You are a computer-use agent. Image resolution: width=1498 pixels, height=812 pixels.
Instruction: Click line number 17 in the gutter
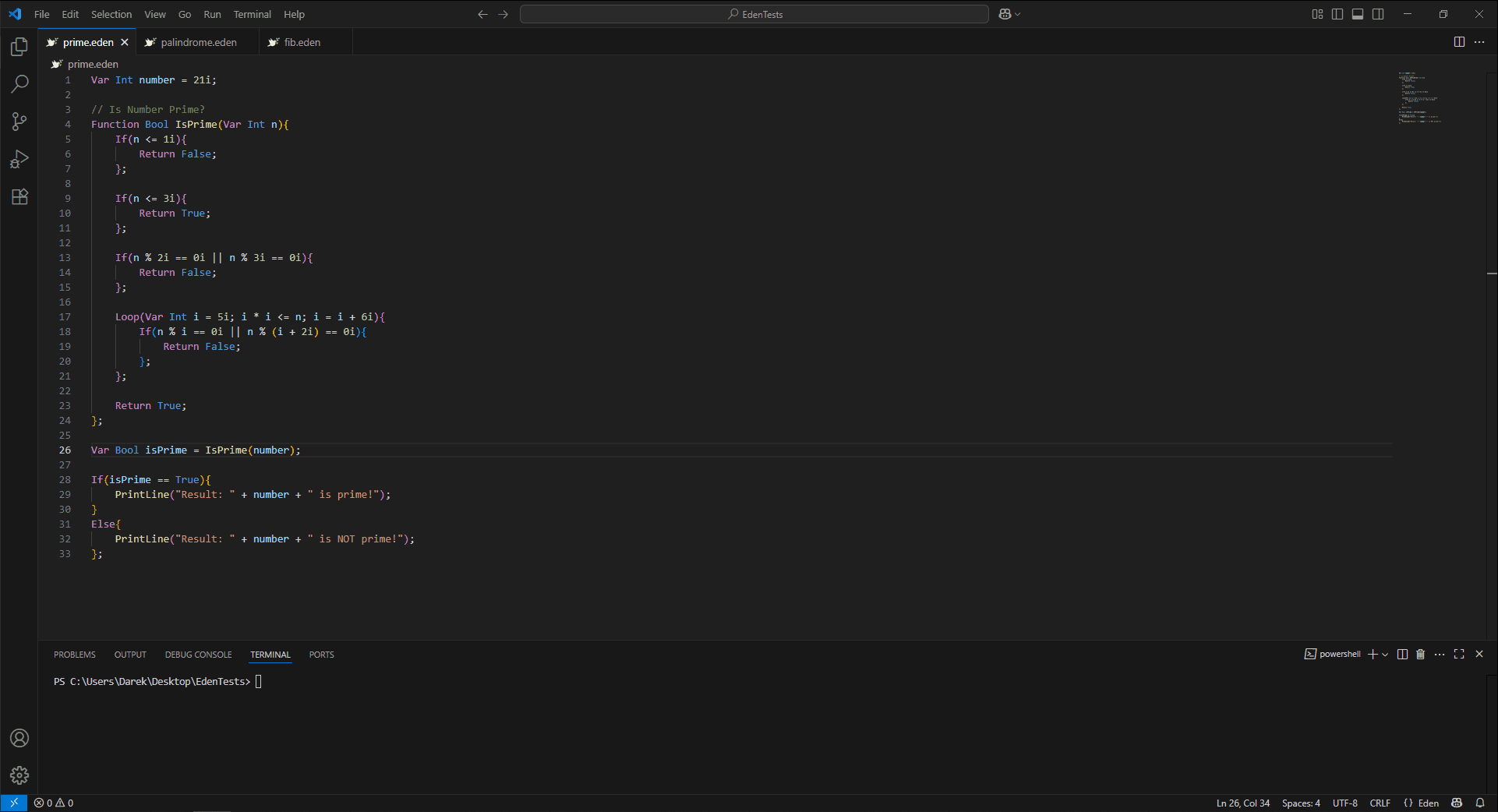point(65,317)
